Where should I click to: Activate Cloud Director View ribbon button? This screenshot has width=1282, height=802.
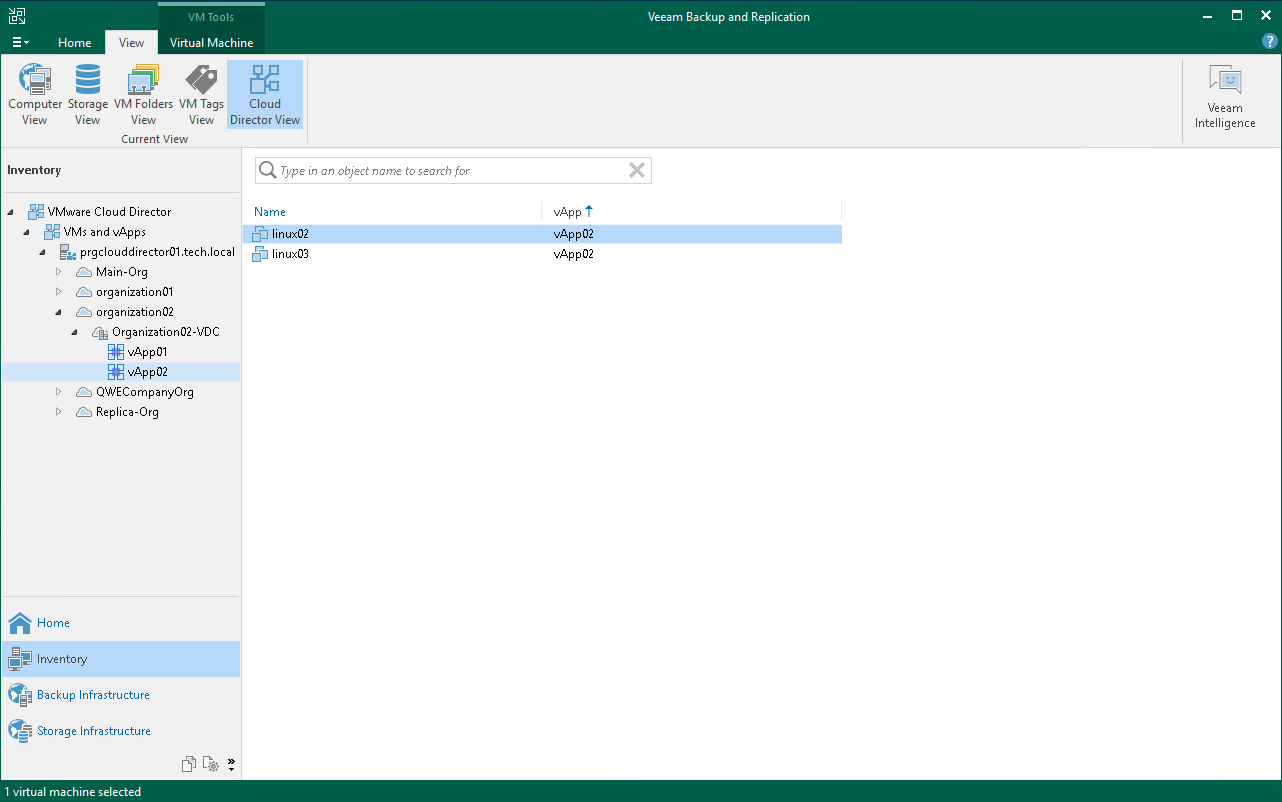(x=265, y=95)
